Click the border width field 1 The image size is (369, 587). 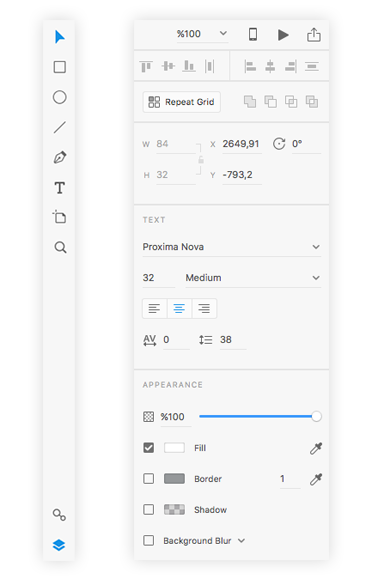click(290, 479)
